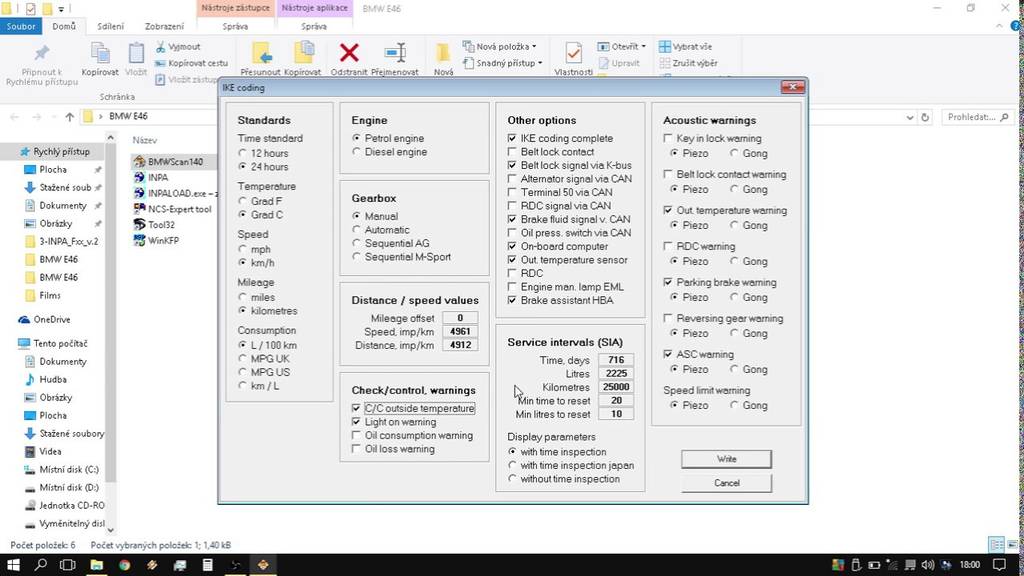The height and width of the screenshot is (576, 1024).
Task: Click the Odstranit red X icon
Action: (x=349, y=52)
